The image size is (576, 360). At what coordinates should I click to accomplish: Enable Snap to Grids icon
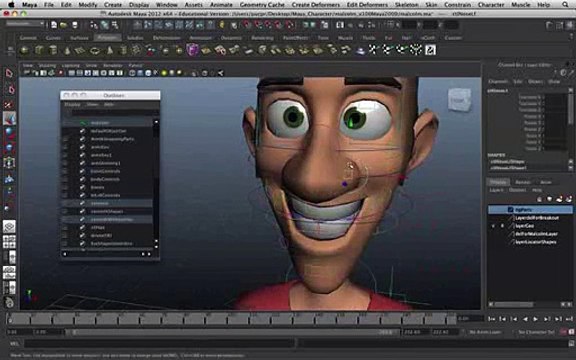246,25
